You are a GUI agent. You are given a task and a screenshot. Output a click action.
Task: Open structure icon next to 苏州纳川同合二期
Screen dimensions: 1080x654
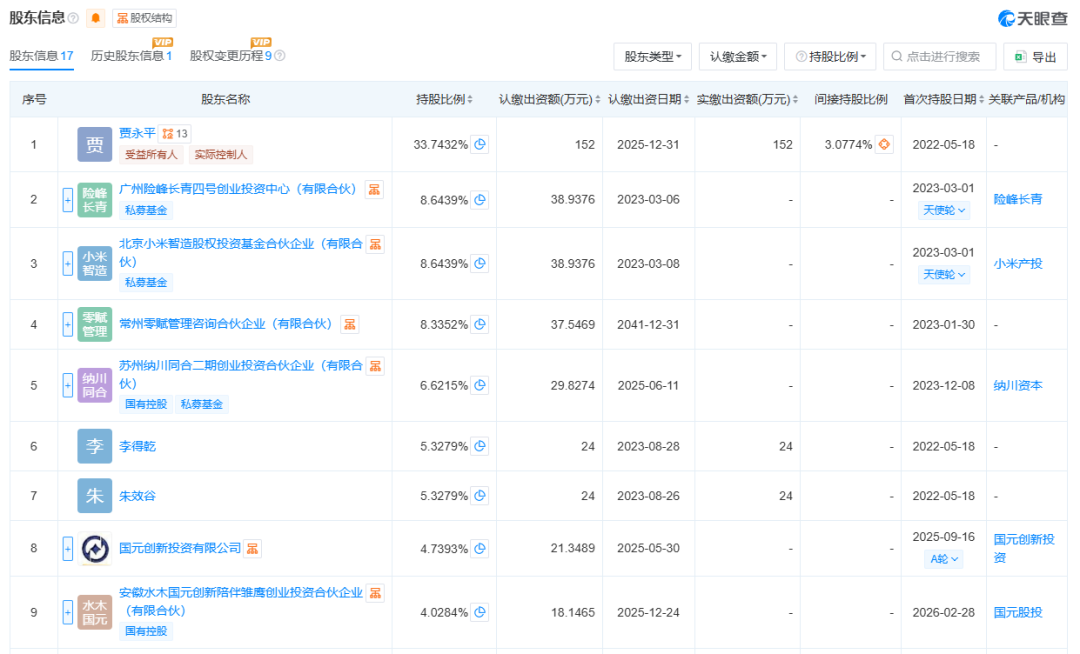click(375, 366)
